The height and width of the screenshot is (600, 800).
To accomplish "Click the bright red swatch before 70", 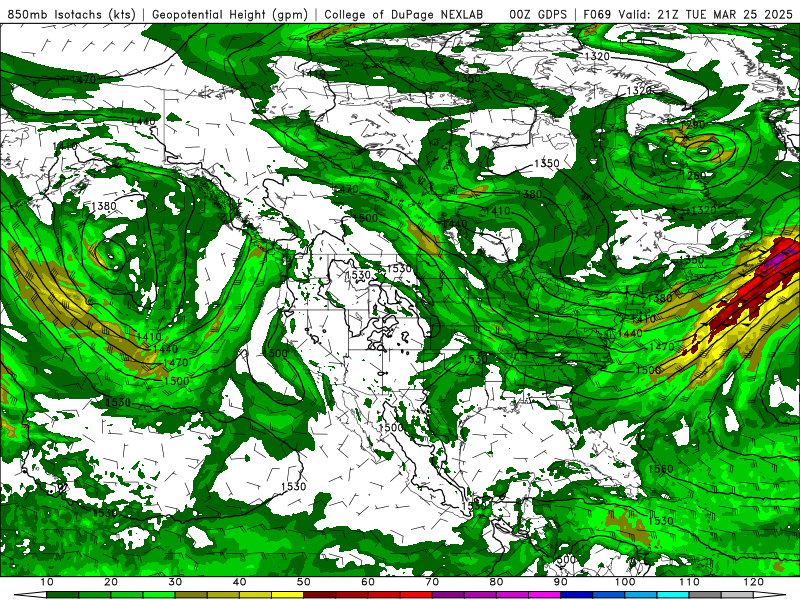I will [x=416, y=595].
